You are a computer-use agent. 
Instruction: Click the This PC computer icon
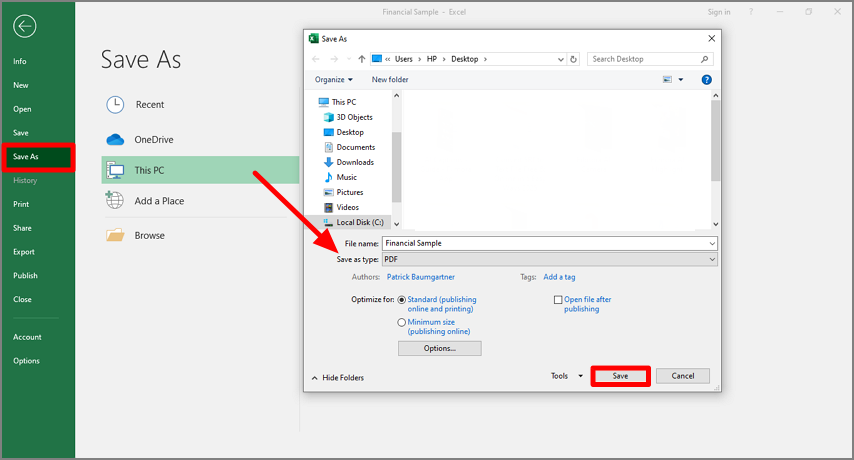[115, 170]
